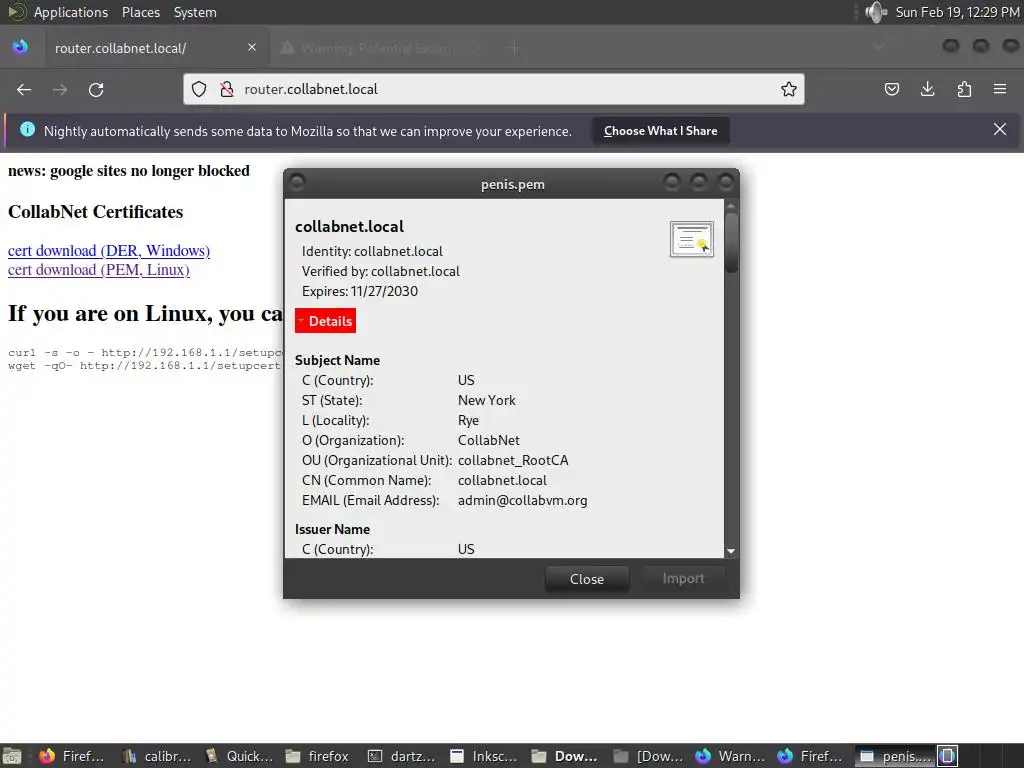Click the certificate icon in the dialog

coord(692,239)
